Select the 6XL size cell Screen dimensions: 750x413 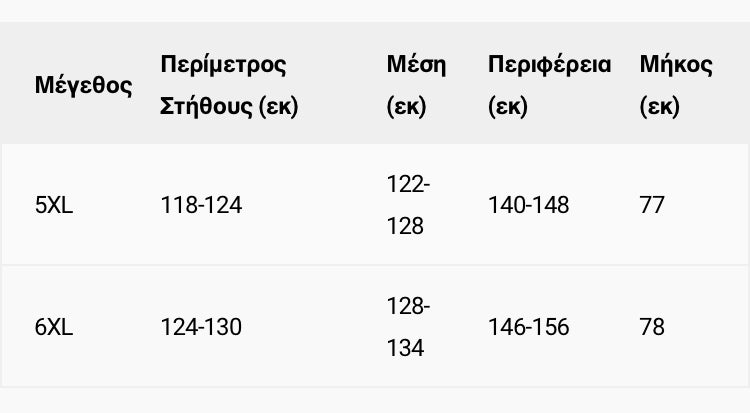54,327
